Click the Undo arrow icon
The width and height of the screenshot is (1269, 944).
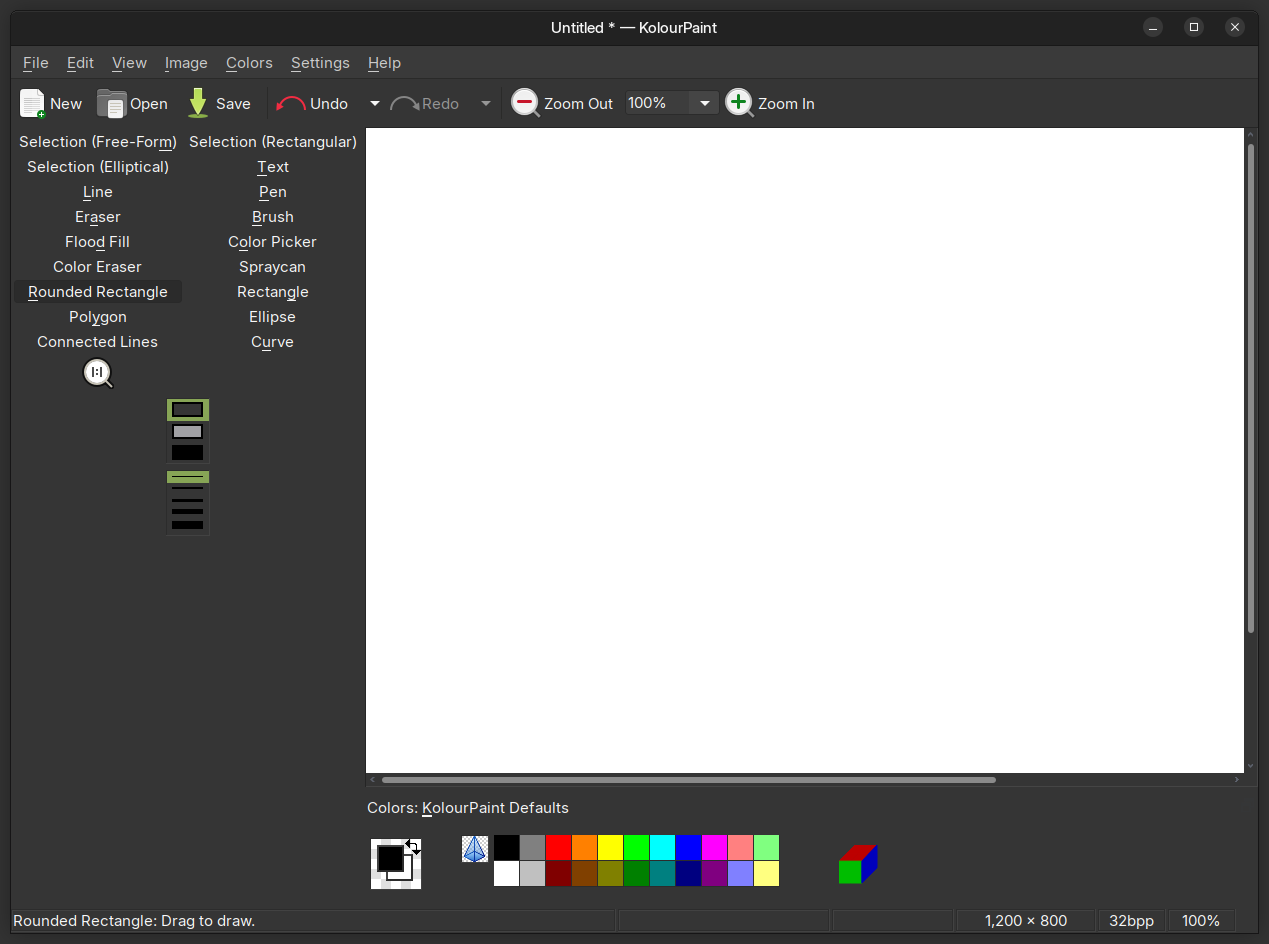(291, 103)
